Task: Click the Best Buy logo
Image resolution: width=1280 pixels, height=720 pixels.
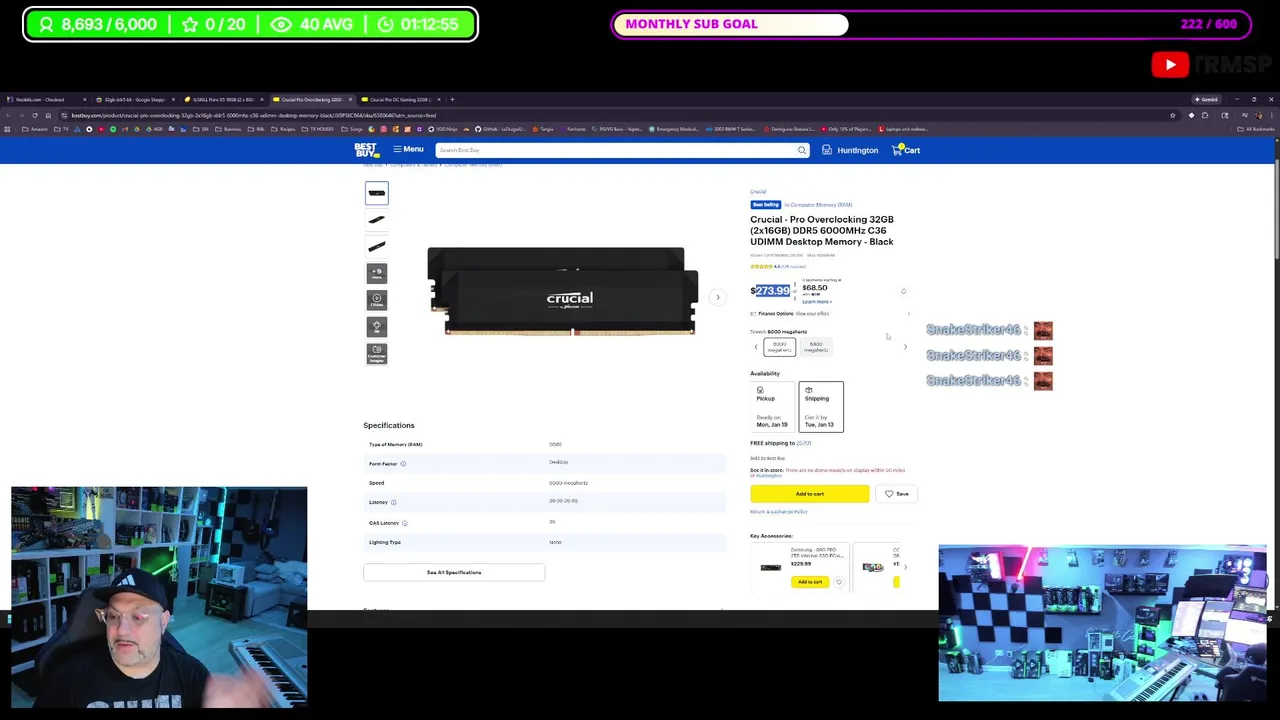Action: tap(366, 150)
